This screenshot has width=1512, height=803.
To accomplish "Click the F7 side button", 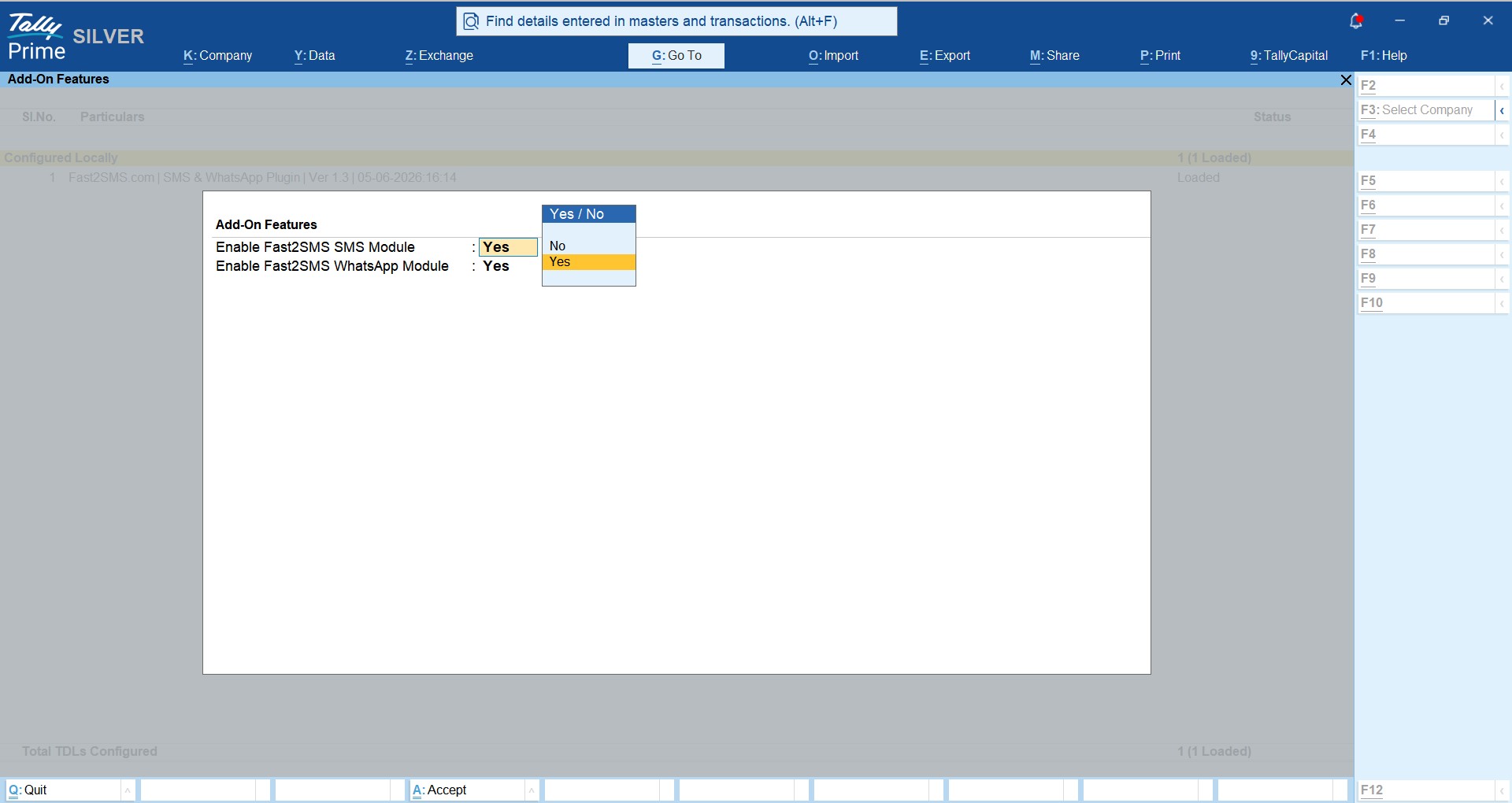I will (1426, 230).
